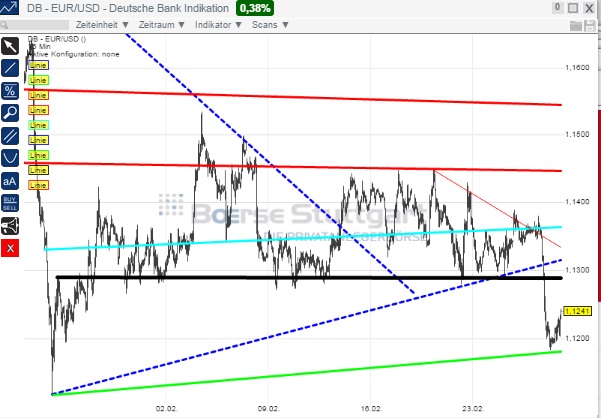Screen dimensions: 601x418
Task: Click the red X delete drawings button
Action: pos(10,248)
